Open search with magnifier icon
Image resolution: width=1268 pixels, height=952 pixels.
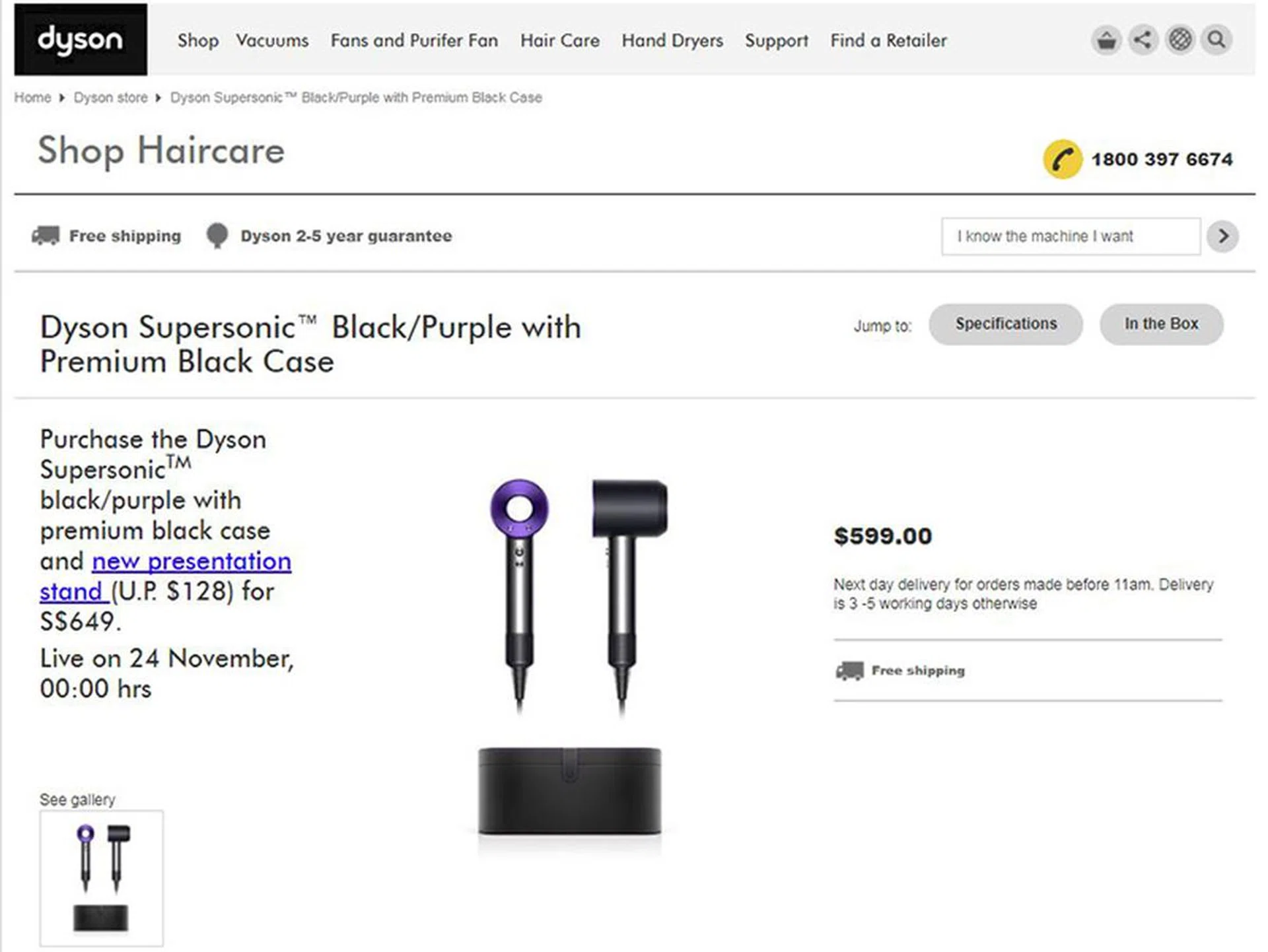(1216, 40)
